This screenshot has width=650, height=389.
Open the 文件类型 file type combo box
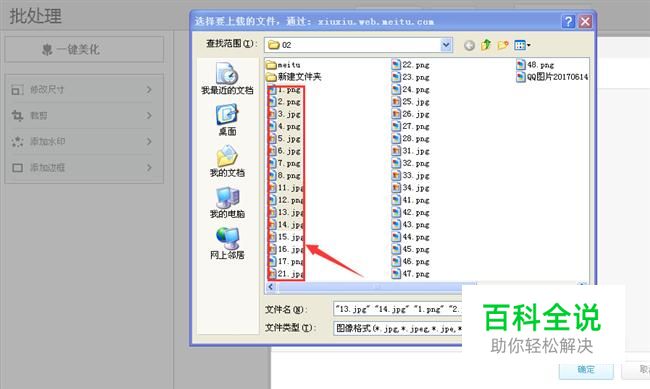(398, 328)
